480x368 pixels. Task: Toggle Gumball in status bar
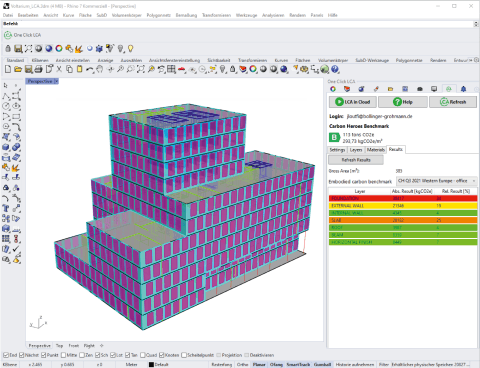pyautogui.click(x=322, y=365)
